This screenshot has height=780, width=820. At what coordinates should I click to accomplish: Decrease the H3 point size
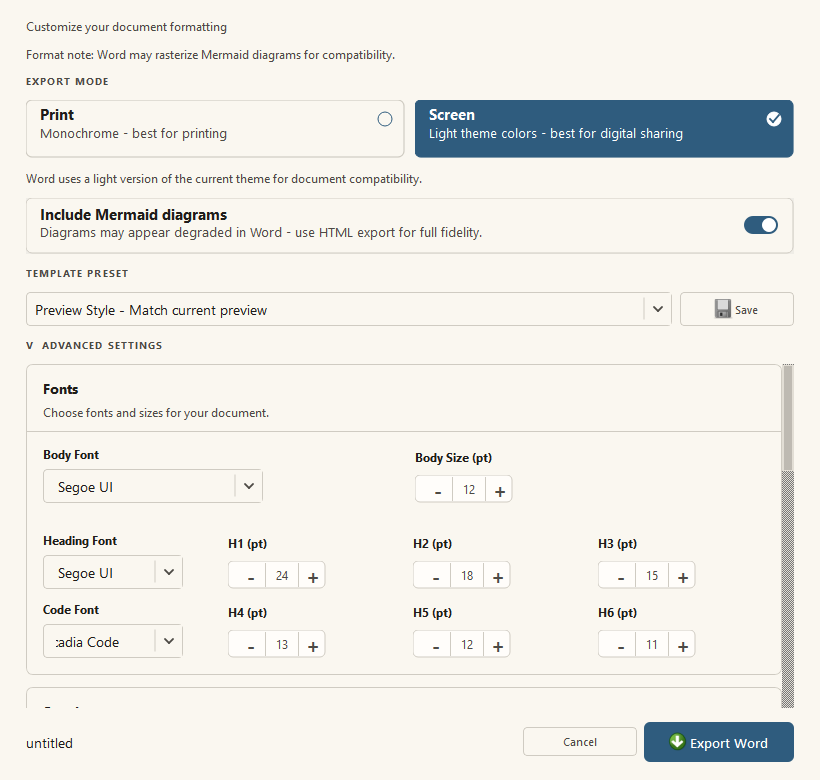(618, 576)
